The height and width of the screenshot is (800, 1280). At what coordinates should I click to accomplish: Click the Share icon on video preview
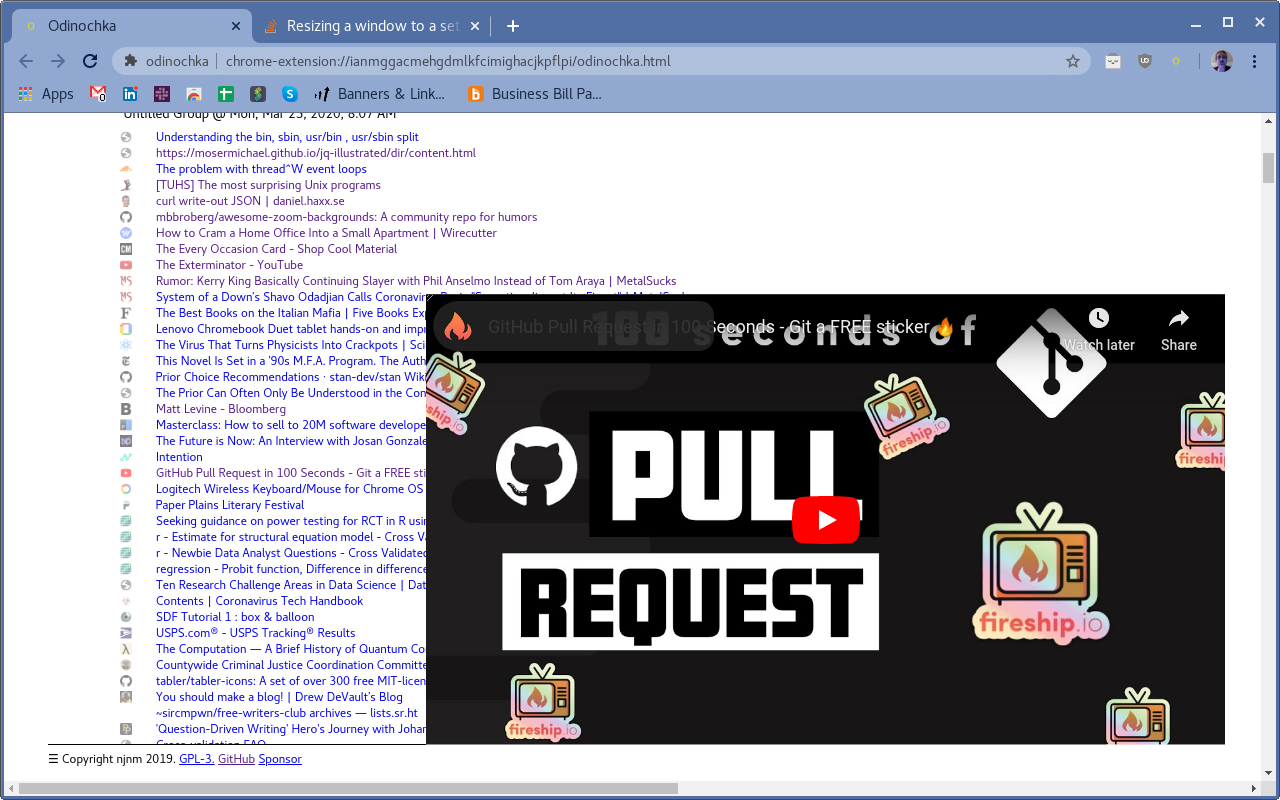point(1178,330)
